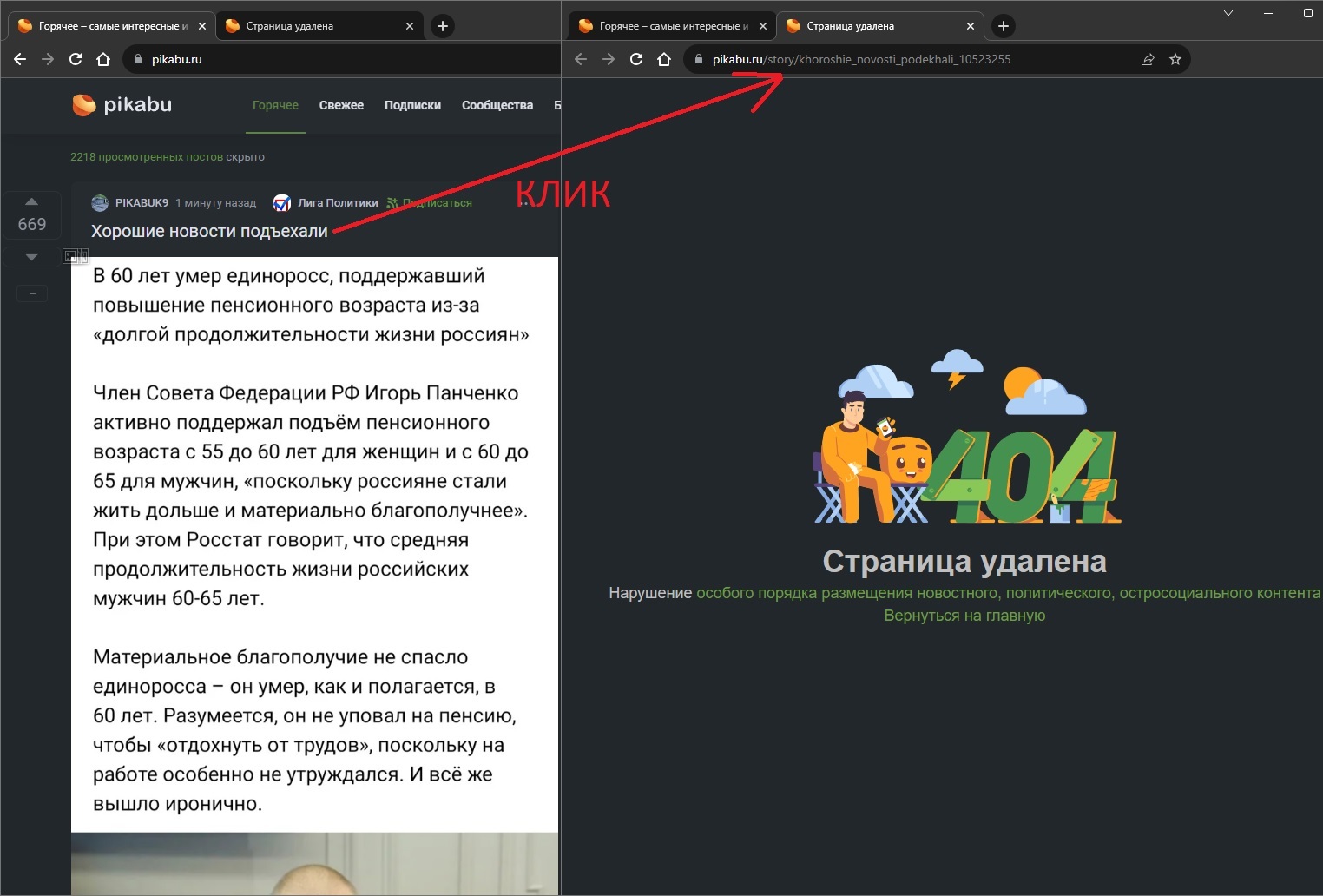
Task: Show hidden posts via просмотренных постов link
Action: tap(146, 157)
